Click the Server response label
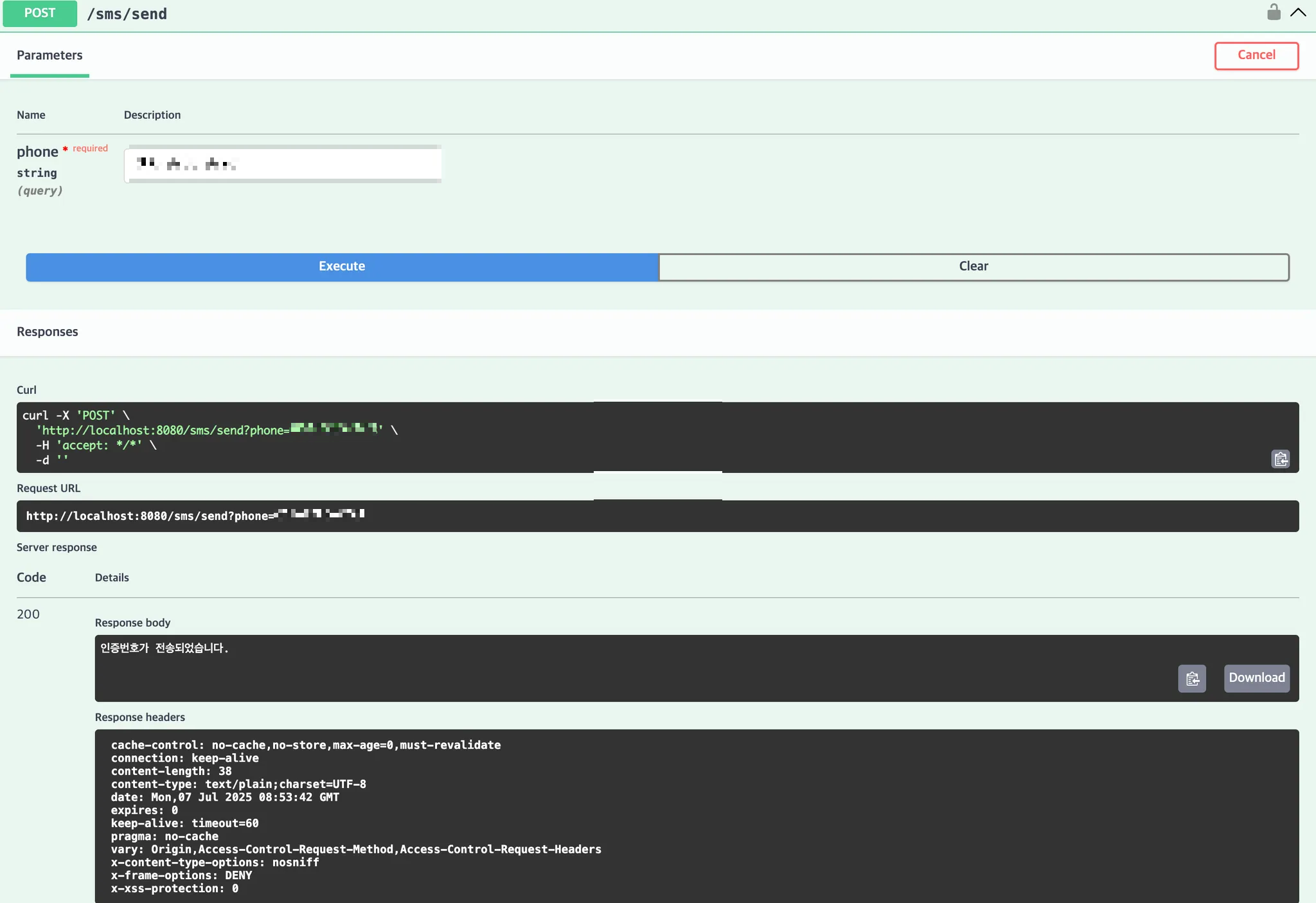This screenshot has height=903, width=1316. [57, 548]
